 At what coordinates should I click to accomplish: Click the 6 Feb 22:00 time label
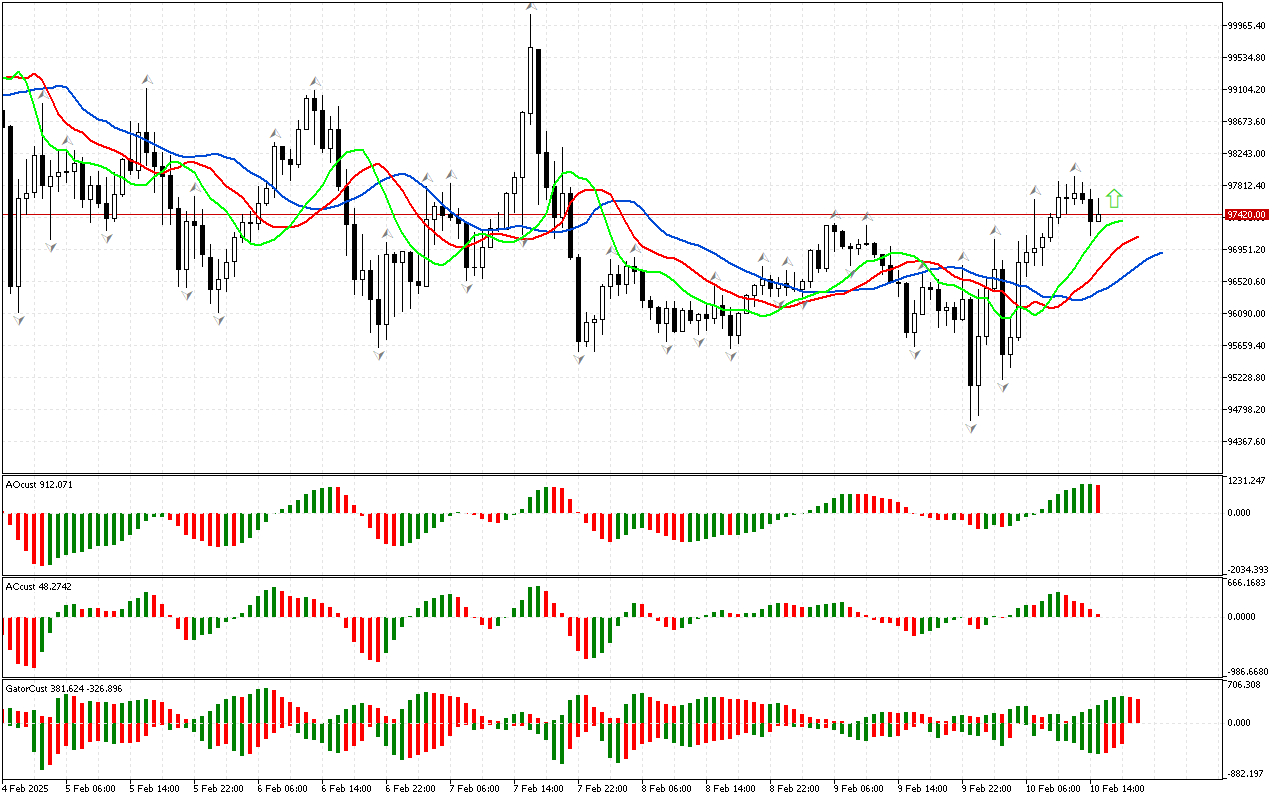pos(411,788)
